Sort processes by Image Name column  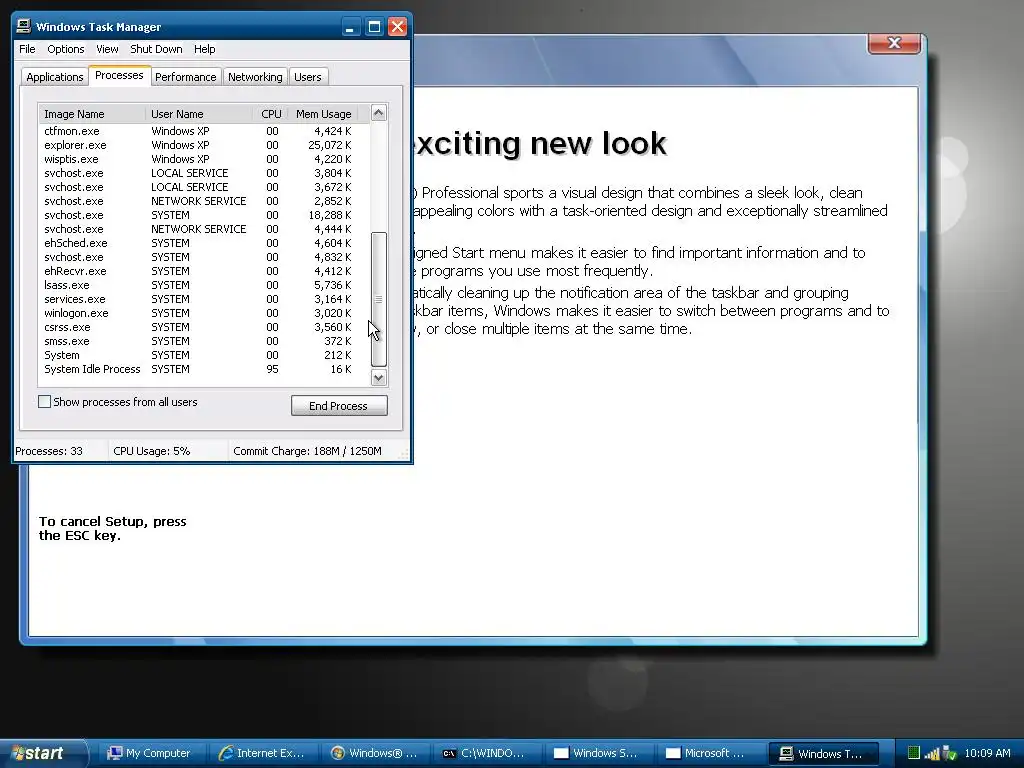pyautogui.click(x=92, y=114)
